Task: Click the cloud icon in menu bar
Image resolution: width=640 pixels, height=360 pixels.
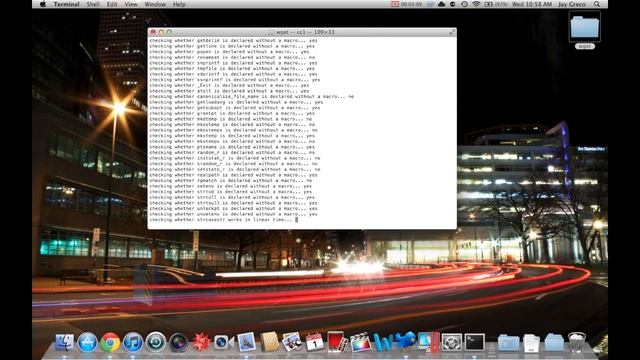Action: coord(441,4)
